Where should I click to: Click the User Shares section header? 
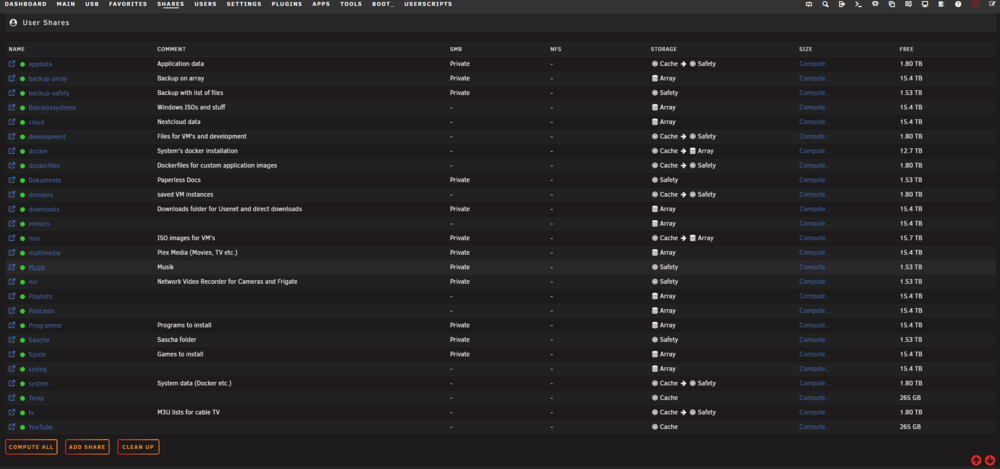tap(46, 23)
